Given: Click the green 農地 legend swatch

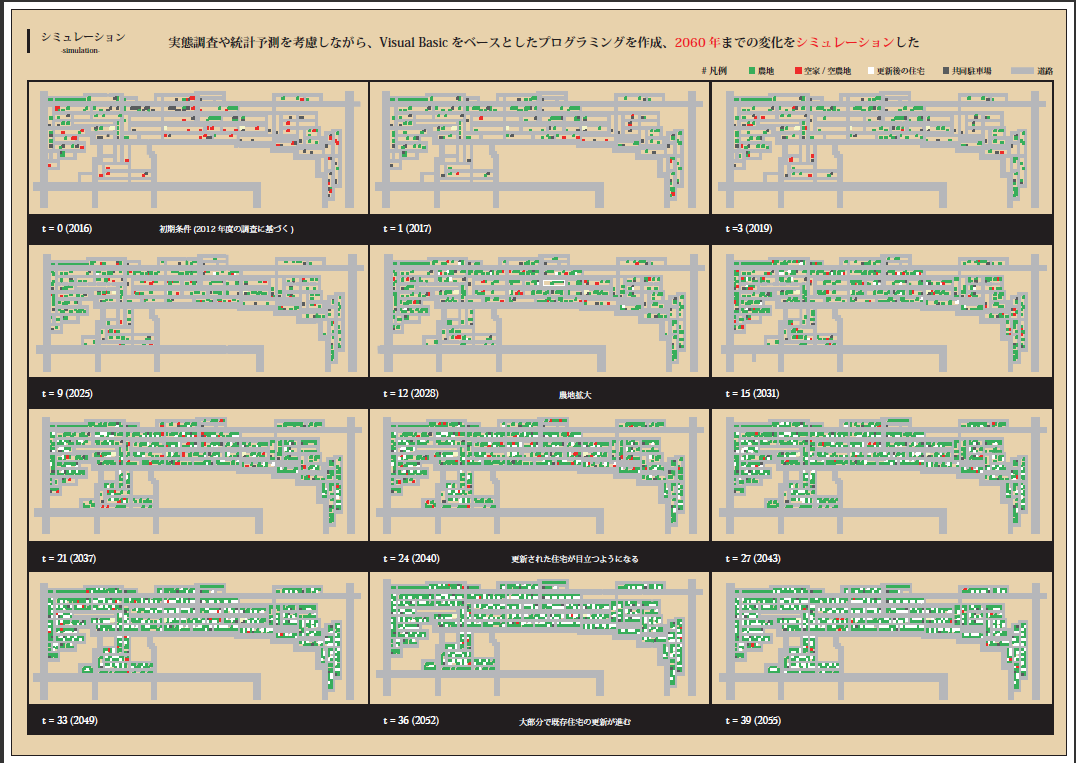Looking at the screenshot, I should click(752, 71).
